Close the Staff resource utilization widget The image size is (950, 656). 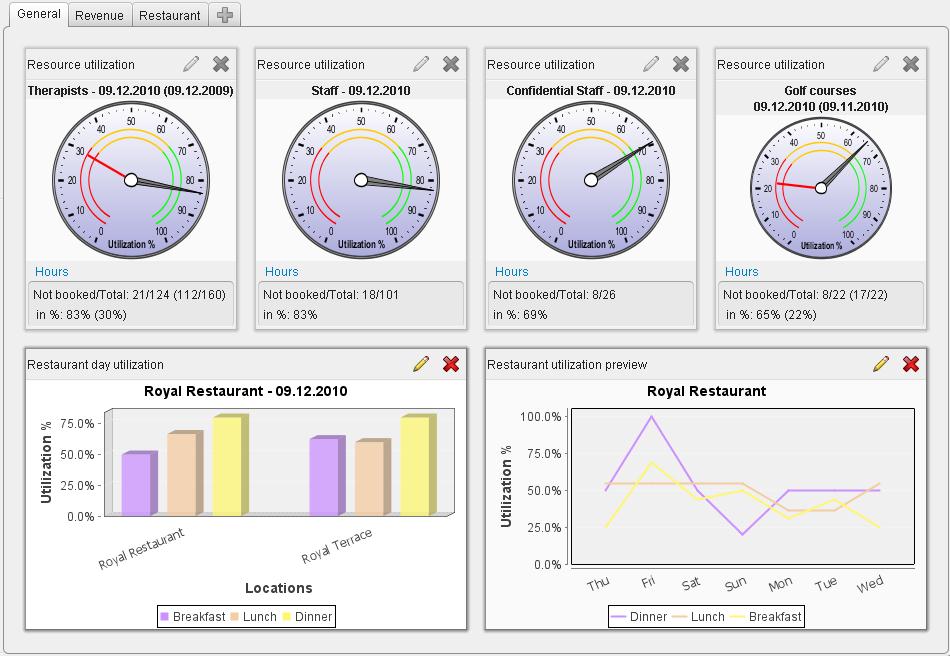pyautogui.click(x=451, y=64)
